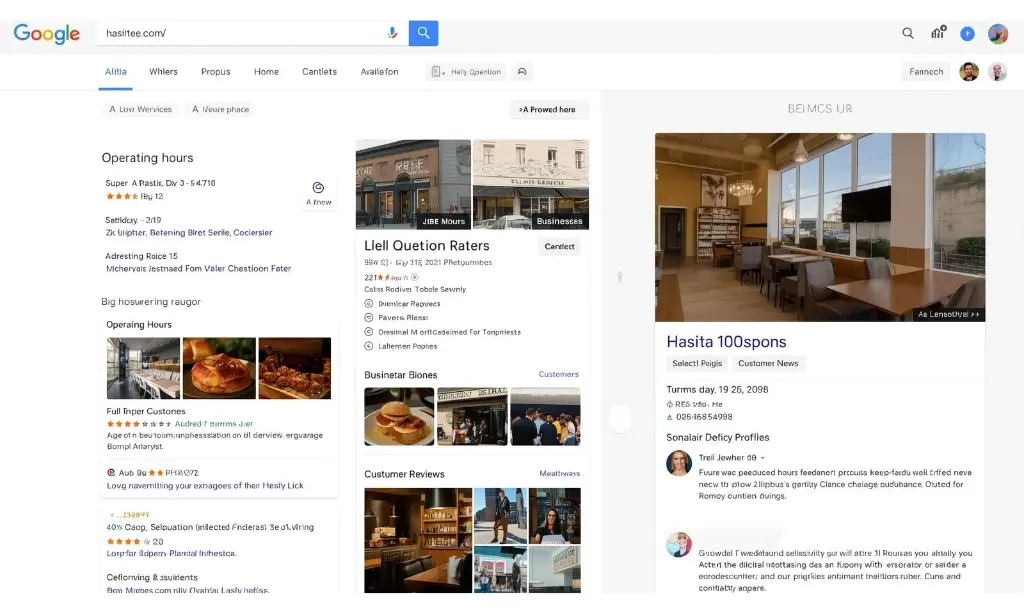
Task: Open the fried food photo under Operaing Hours
Action: pyautogui.click(x=295, y=368)
